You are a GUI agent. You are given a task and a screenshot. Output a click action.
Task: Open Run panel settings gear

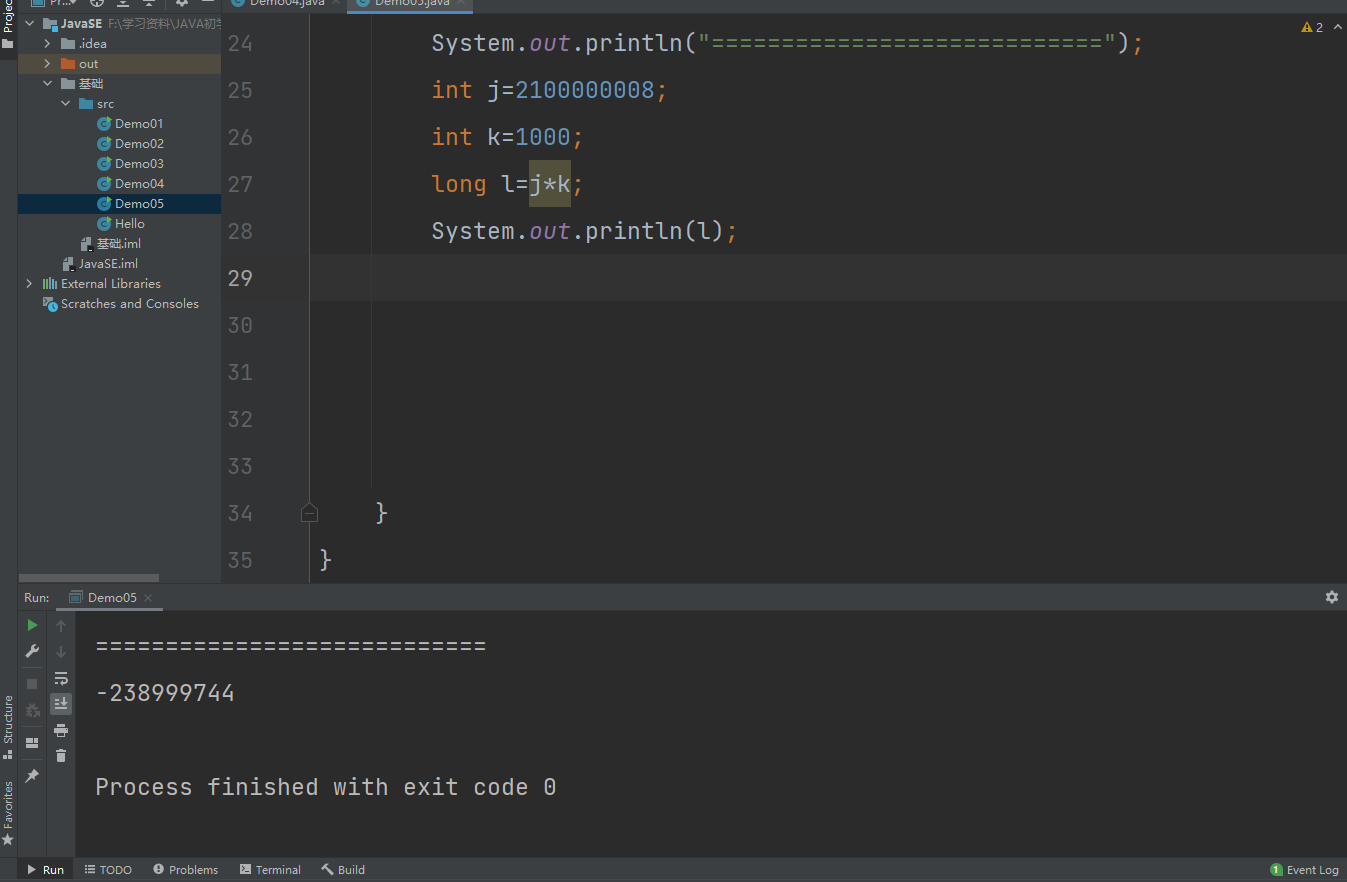click(x=1331, y=597)
